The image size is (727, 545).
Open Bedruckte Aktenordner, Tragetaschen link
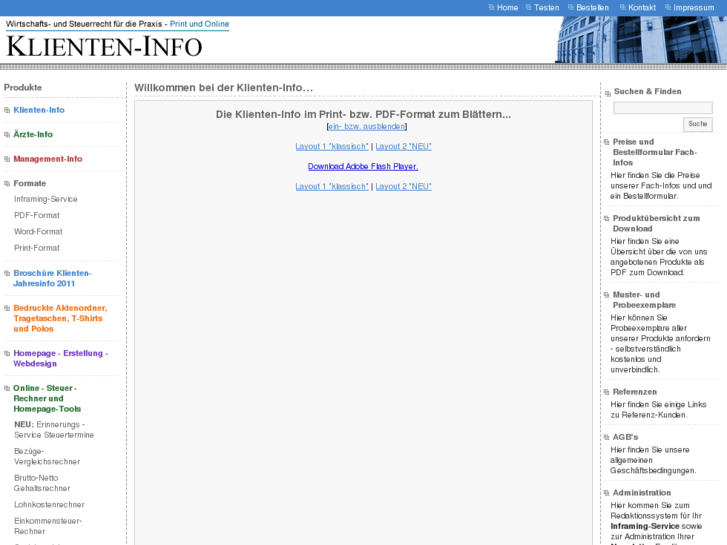(60, 318)
